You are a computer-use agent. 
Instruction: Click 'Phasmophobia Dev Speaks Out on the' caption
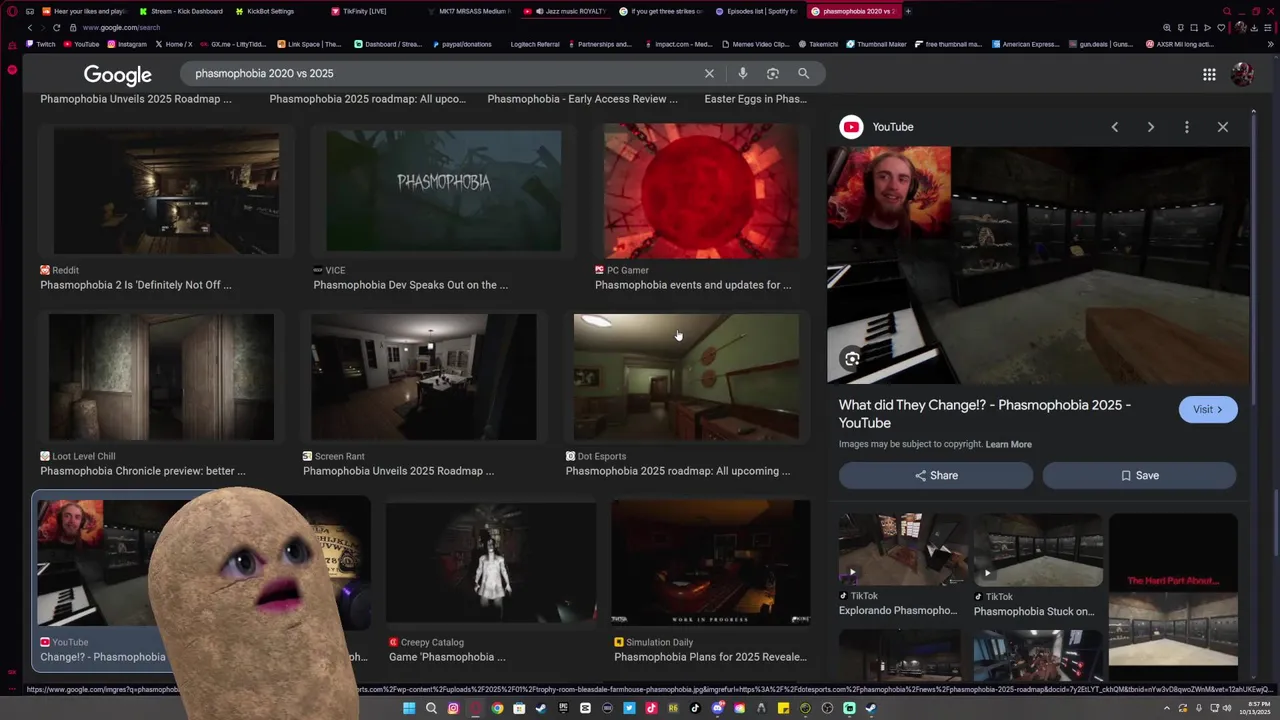(x=410, y=285)
